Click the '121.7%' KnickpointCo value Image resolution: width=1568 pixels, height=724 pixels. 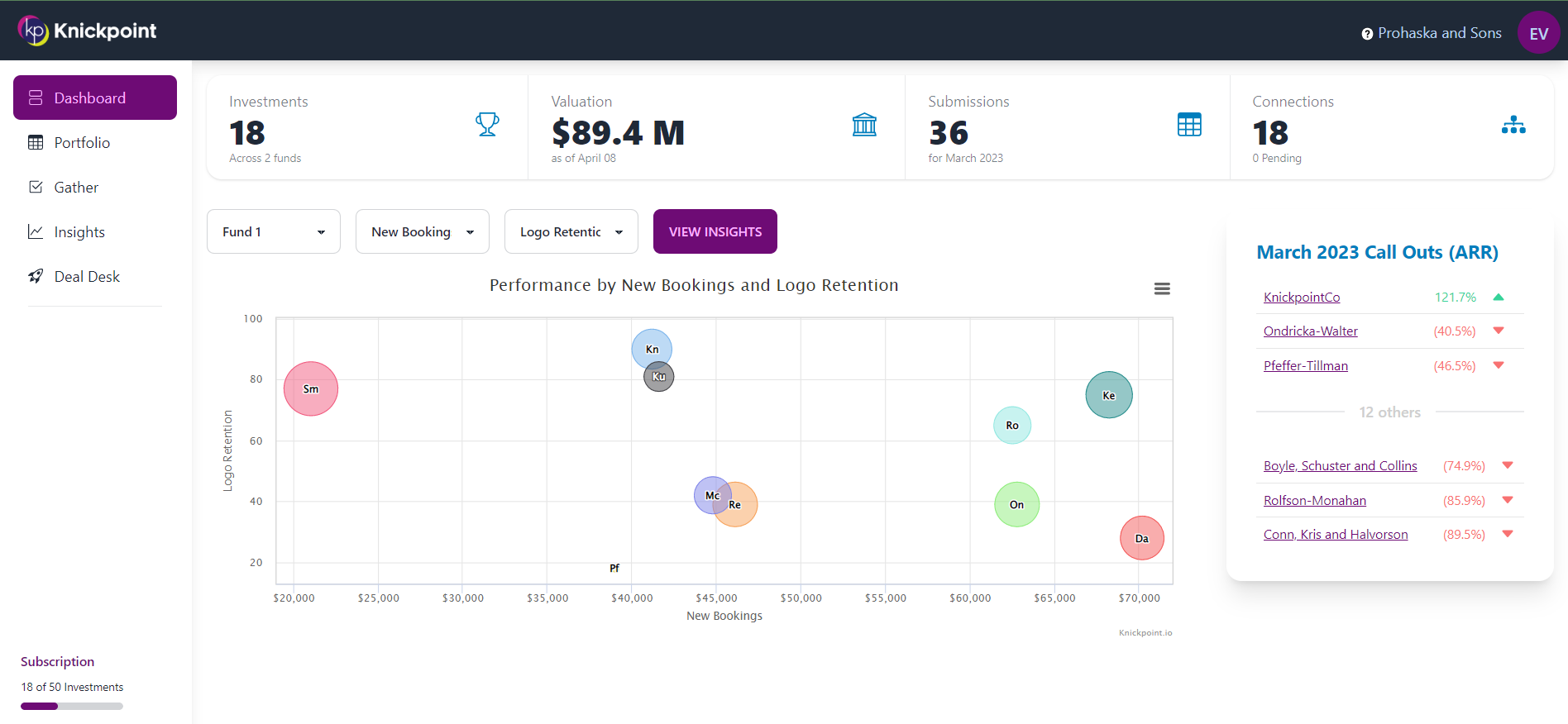click(1455, 298)
